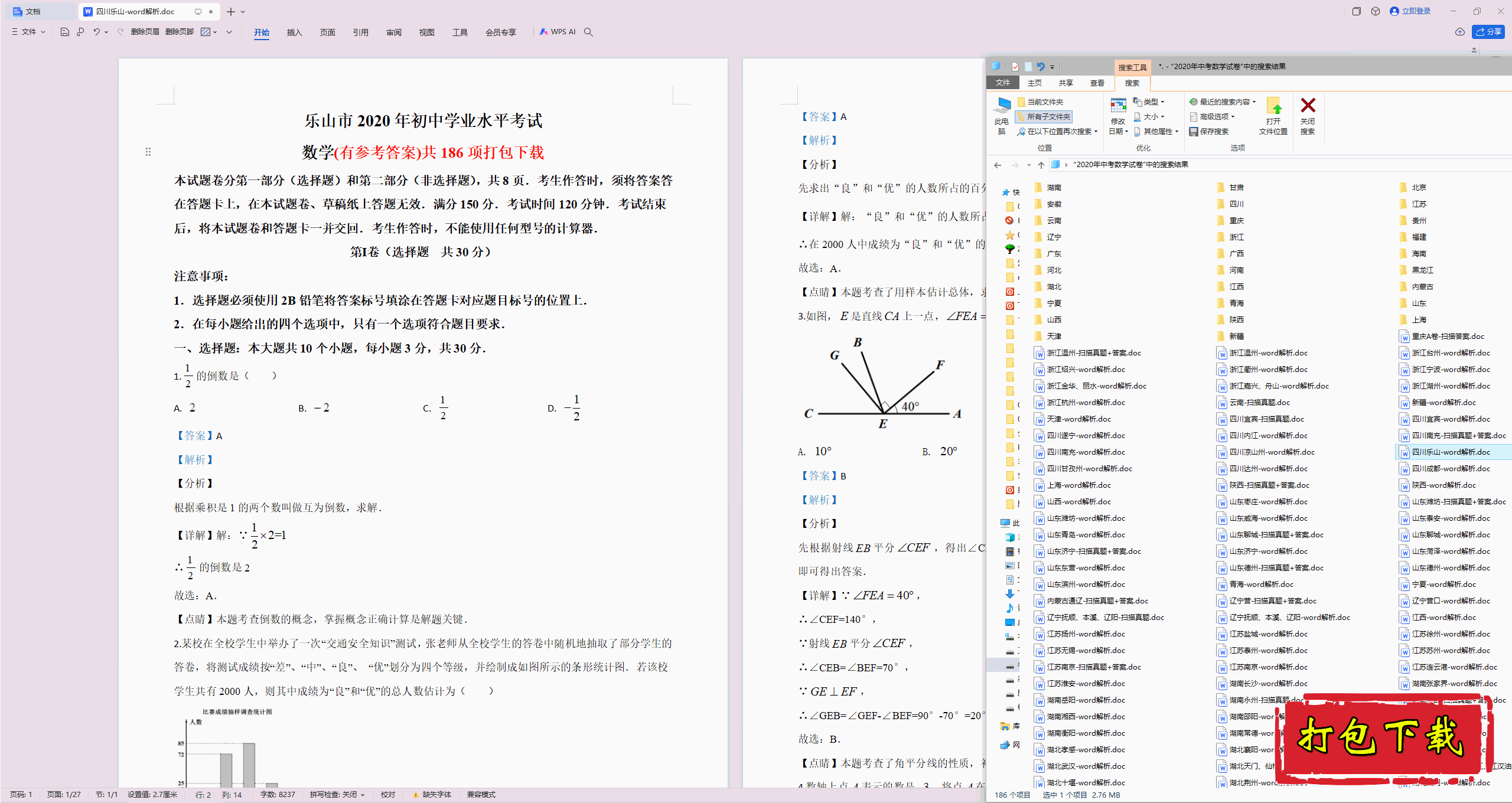The image size is (1512, 803).
Task: Select file 四川乐山-word解析.doc
Action: 1451,452
